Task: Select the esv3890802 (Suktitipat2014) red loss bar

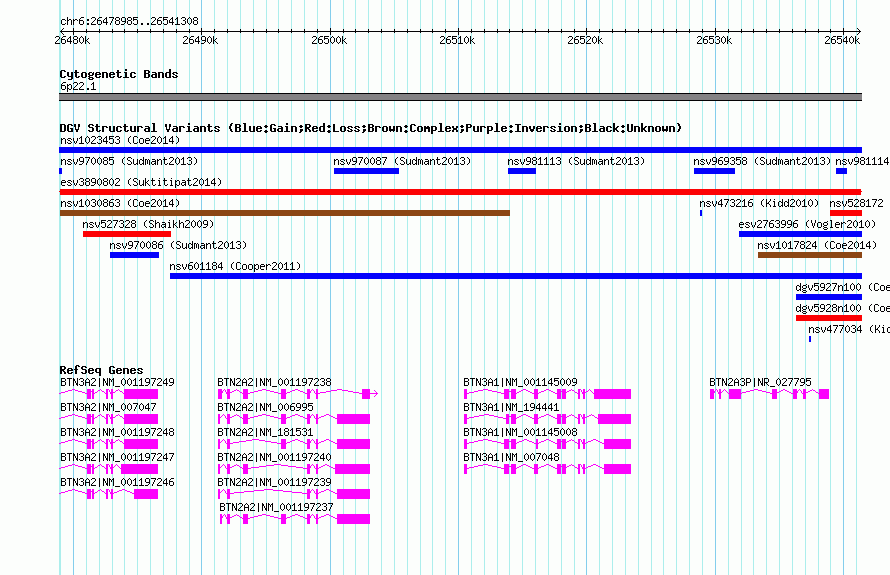Action: [x=460, y=192]
